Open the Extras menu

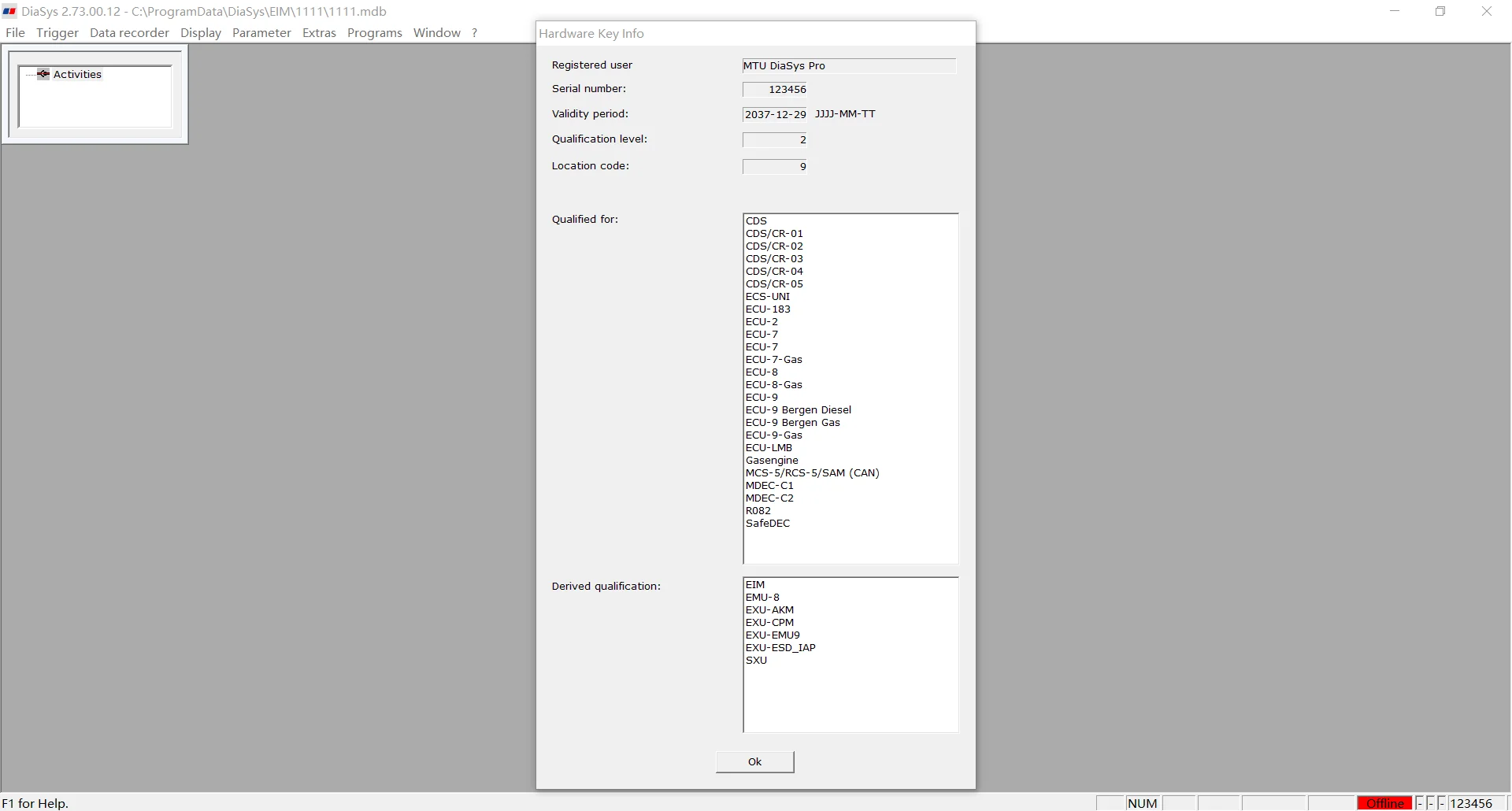319,33
